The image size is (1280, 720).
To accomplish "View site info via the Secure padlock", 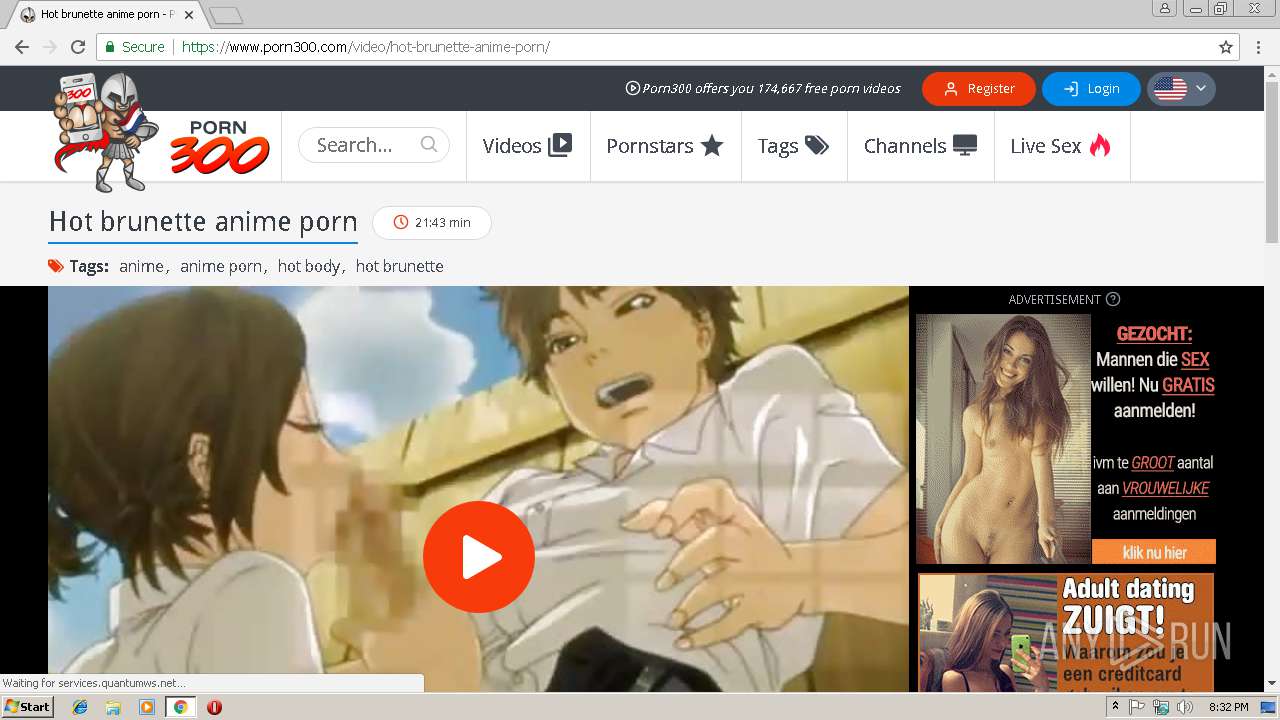I will click(x=134, y=47).
